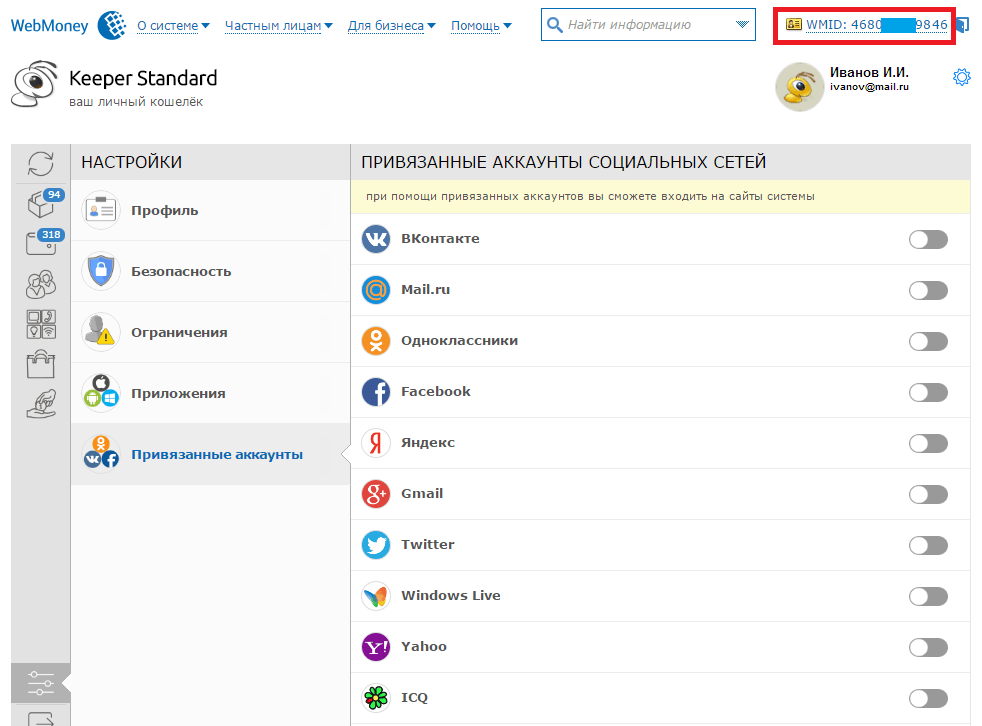Click the Yahoo logo icon

376,647
